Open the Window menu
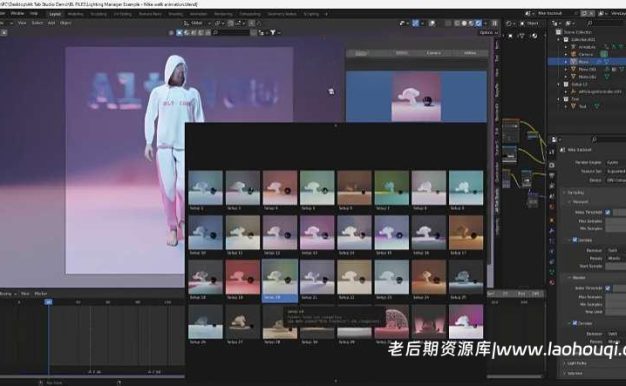The width and height of the screenshot is (626, 386). click(17, 14)
